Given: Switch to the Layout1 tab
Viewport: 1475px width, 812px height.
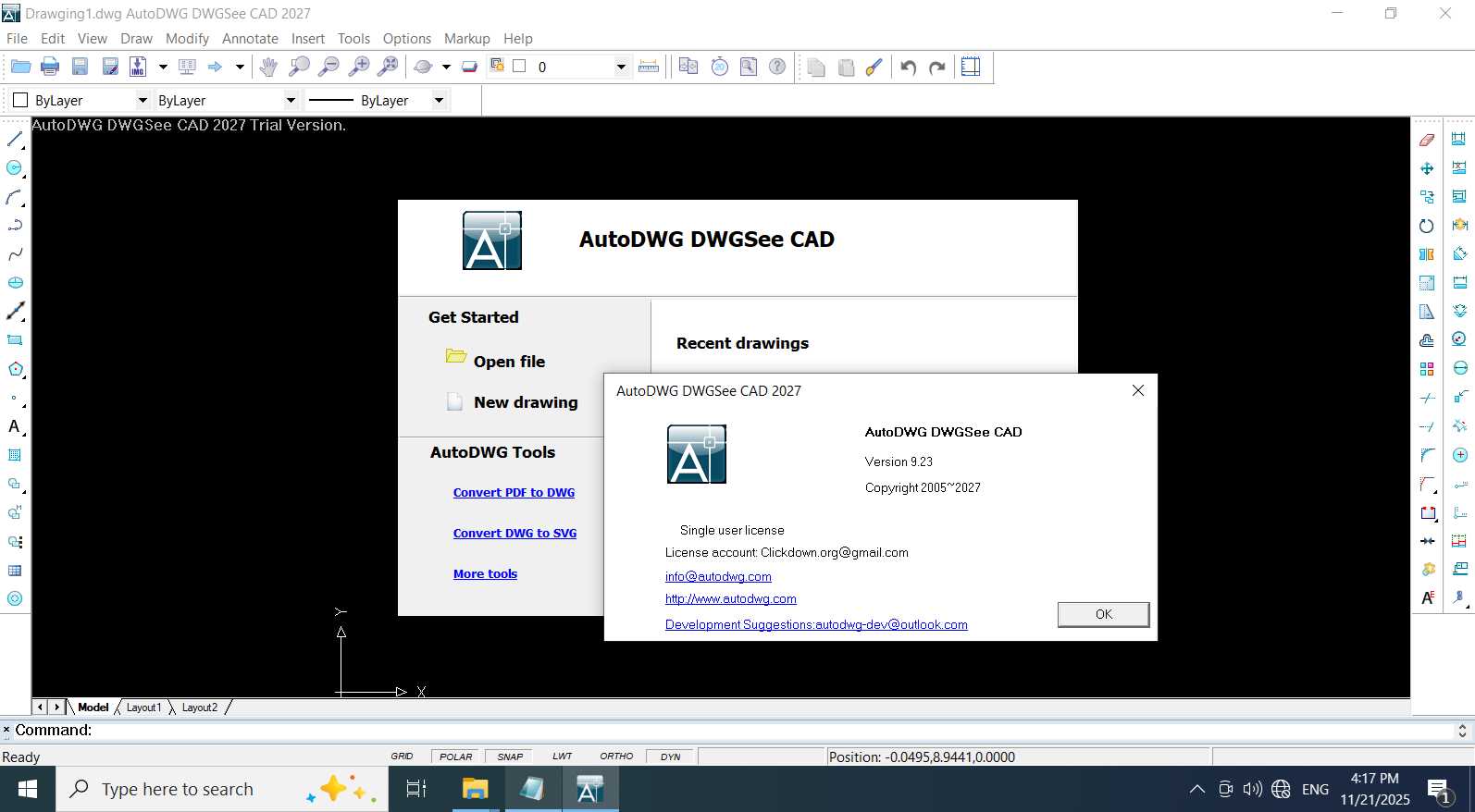Looking at the screenshot, I should (x=143, y=707).
